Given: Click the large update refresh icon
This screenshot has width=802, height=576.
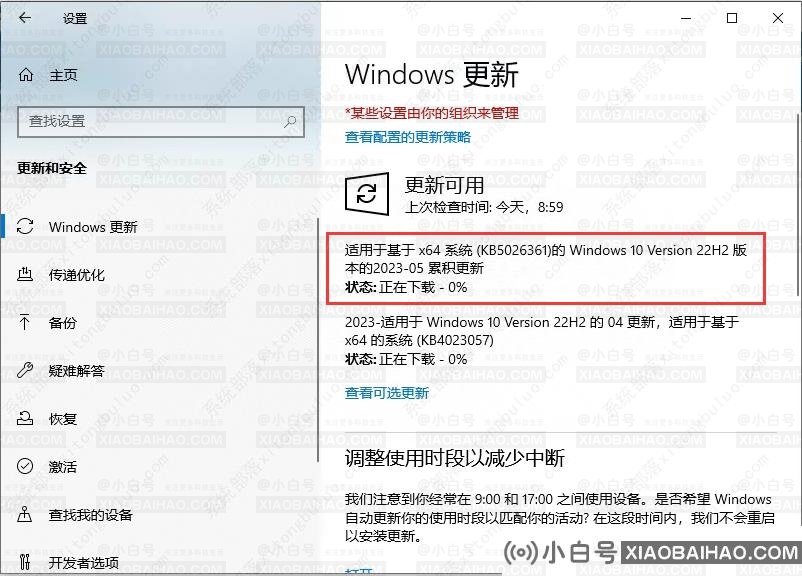Looking at the screenshot, I should [x=367, y=194].
